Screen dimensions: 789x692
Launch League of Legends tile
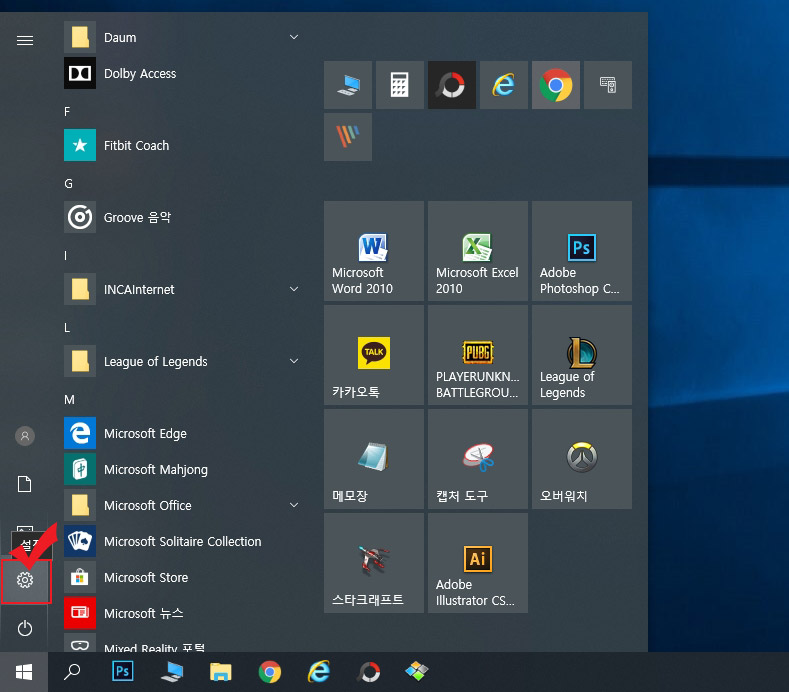pos(582,355)
